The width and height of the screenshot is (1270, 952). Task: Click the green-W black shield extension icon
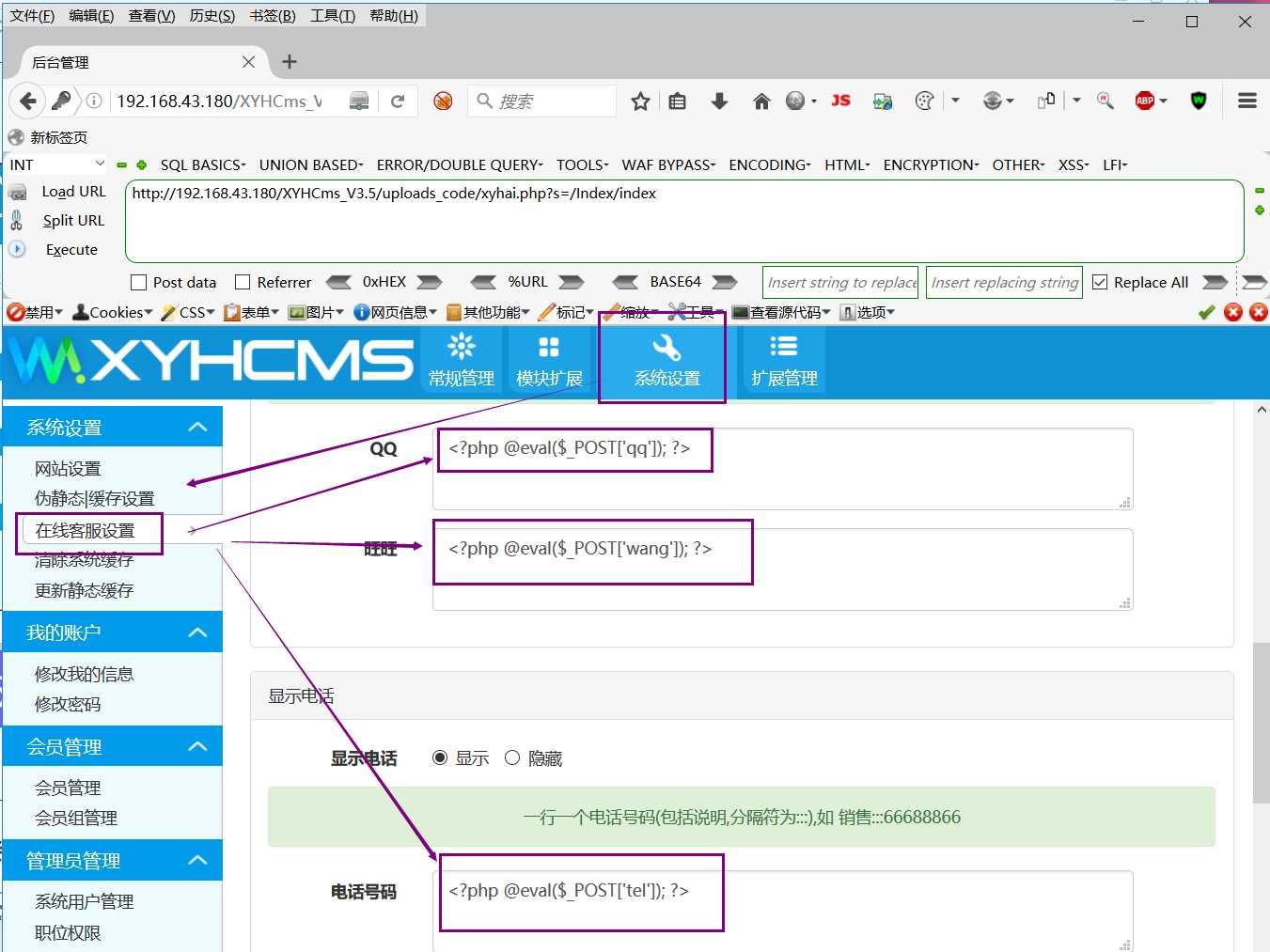tap(1199, 101)
